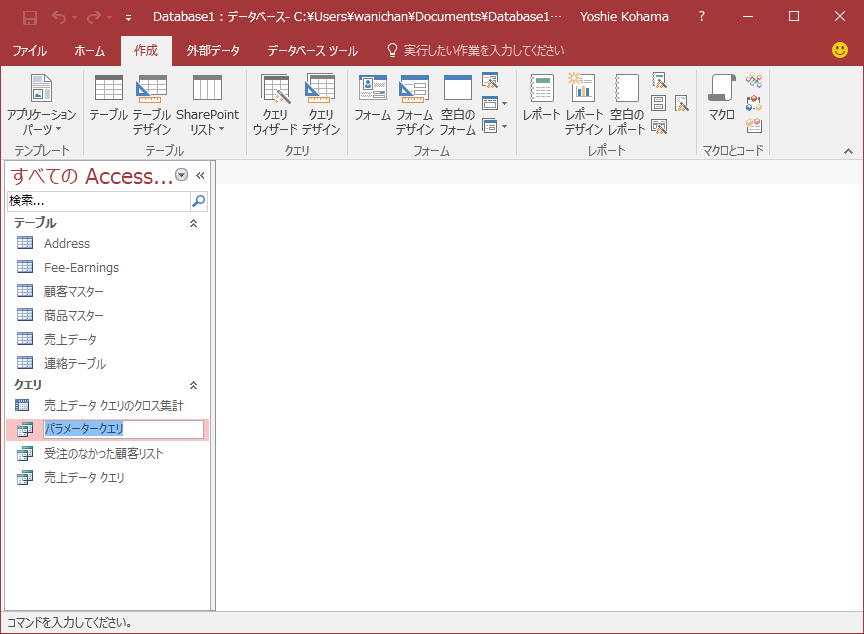Click the navigation search (検索) box
This screenshot has height=634, width=864.
coord(99,201)
